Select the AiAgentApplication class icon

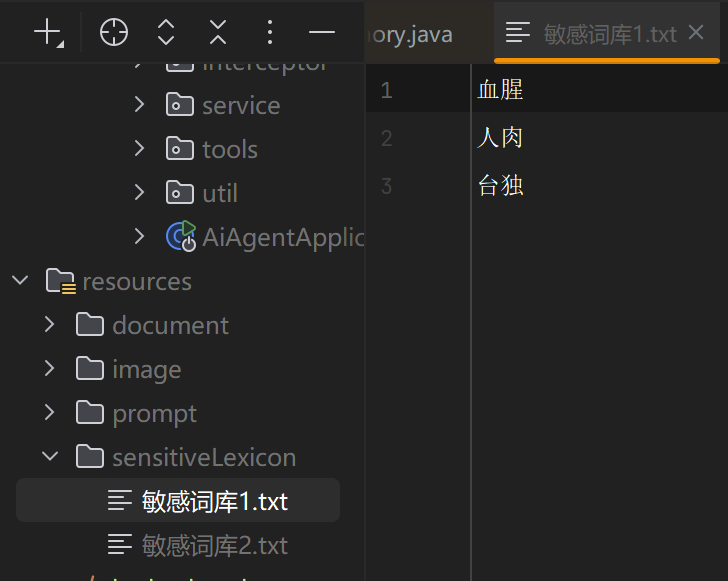181,236
